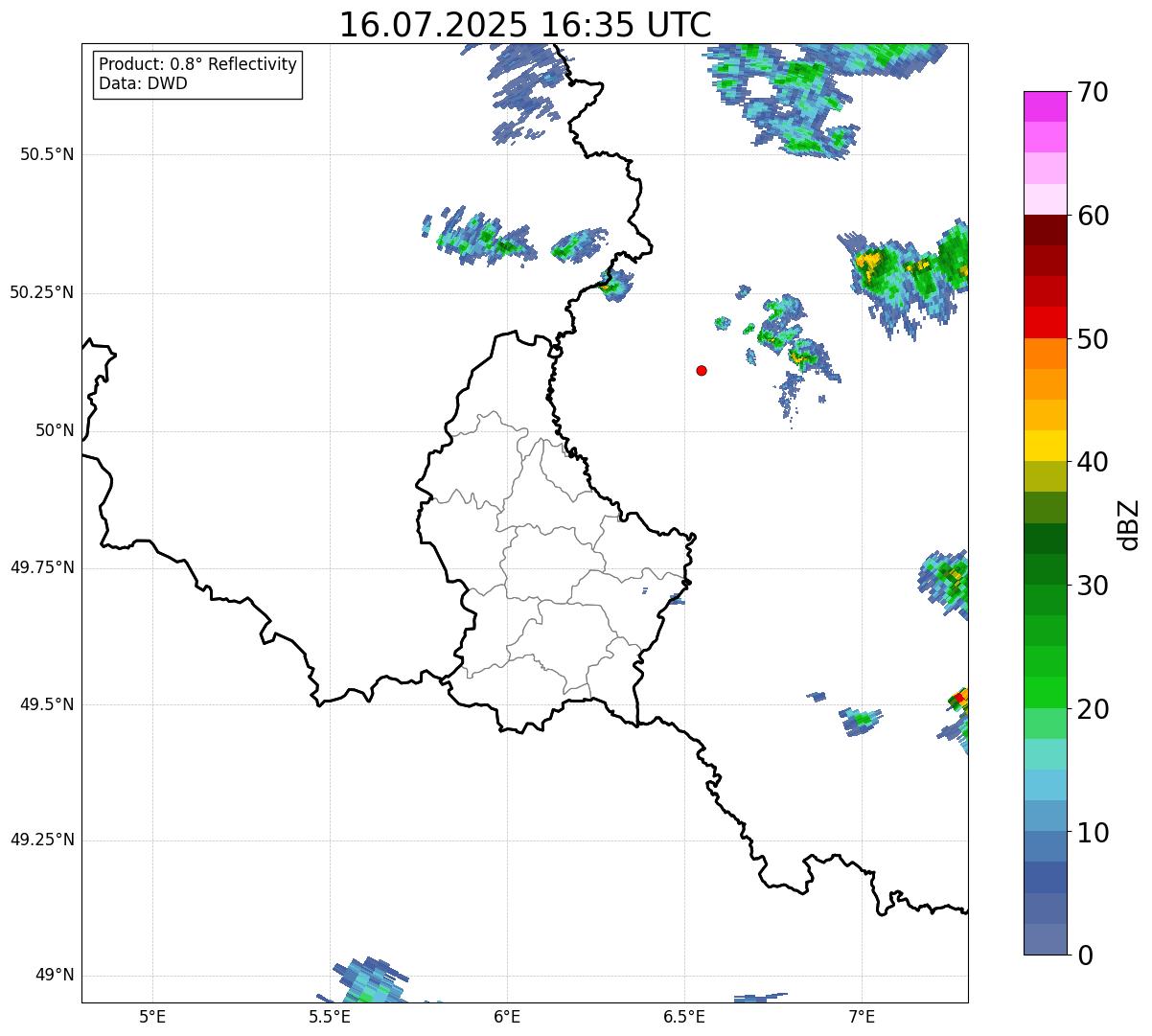Click the 'Product: 0.8° Reflectivity' label
This screenshot has width=1152, height=1036.
tap(198, 64)
